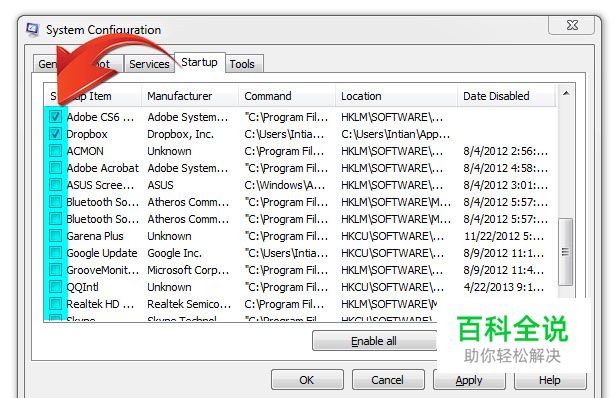The width and height of the screenshot is (616, 398).
Task: Sort by Location column header
Action: (x=396, y=96)
